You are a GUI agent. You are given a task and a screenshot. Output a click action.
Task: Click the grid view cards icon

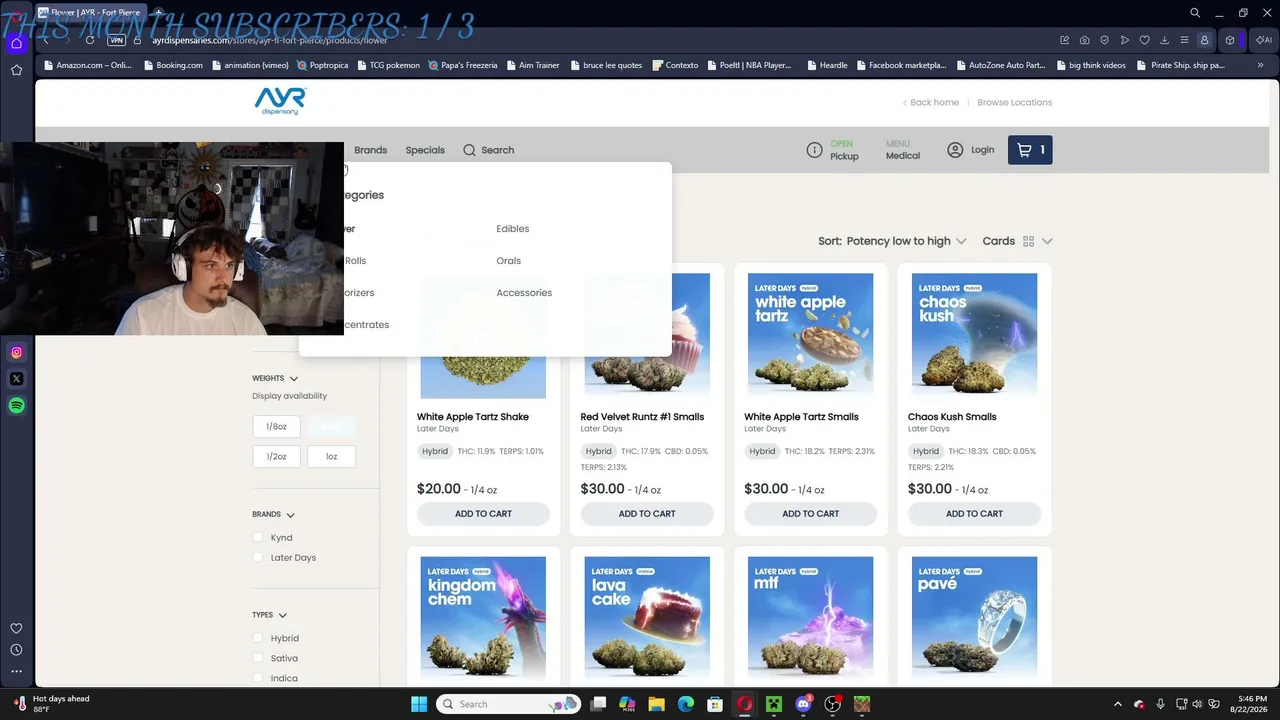[1028, 241]
